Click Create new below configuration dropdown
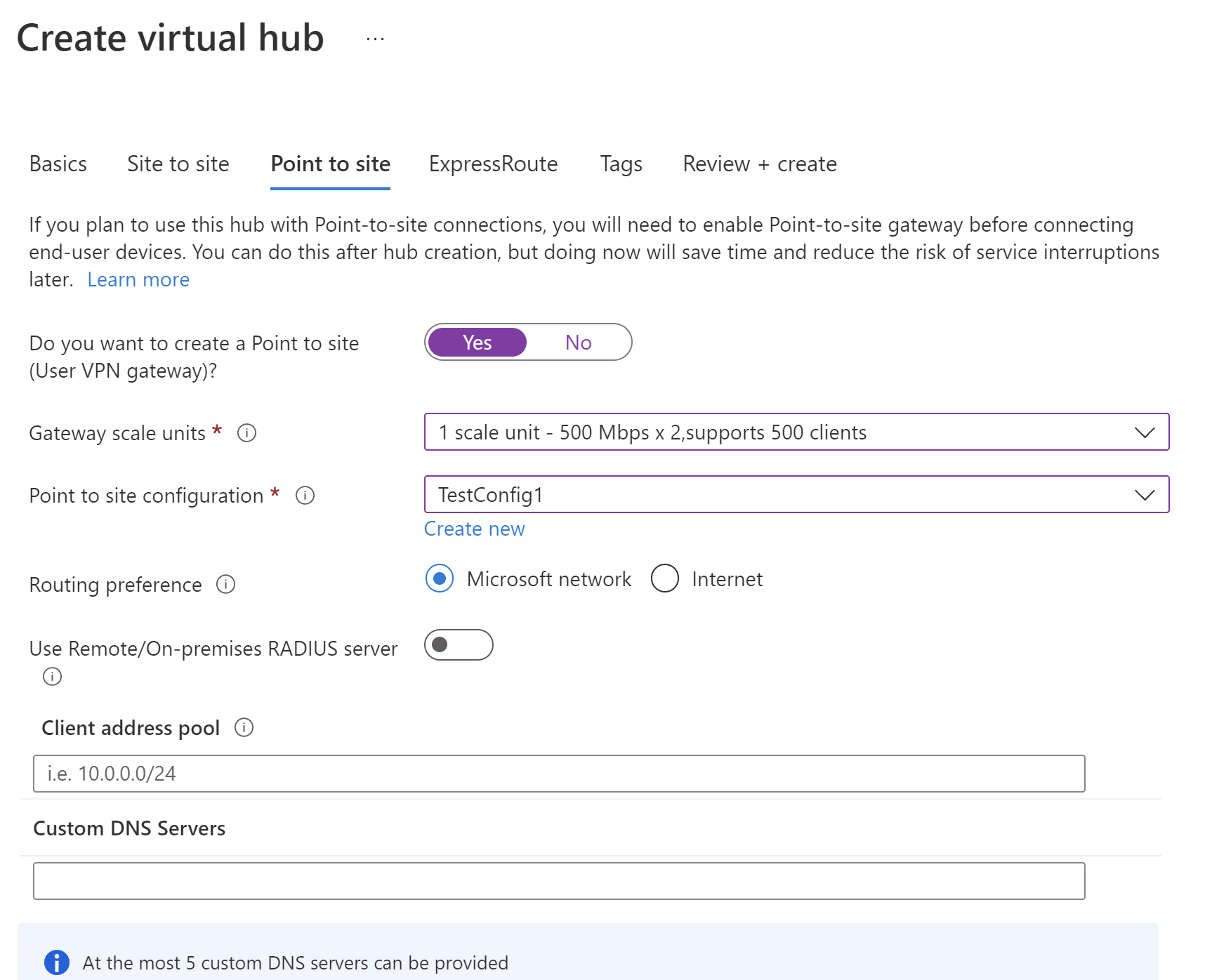The width and height of the screenshot is (1212, 980). pos(474,528)
